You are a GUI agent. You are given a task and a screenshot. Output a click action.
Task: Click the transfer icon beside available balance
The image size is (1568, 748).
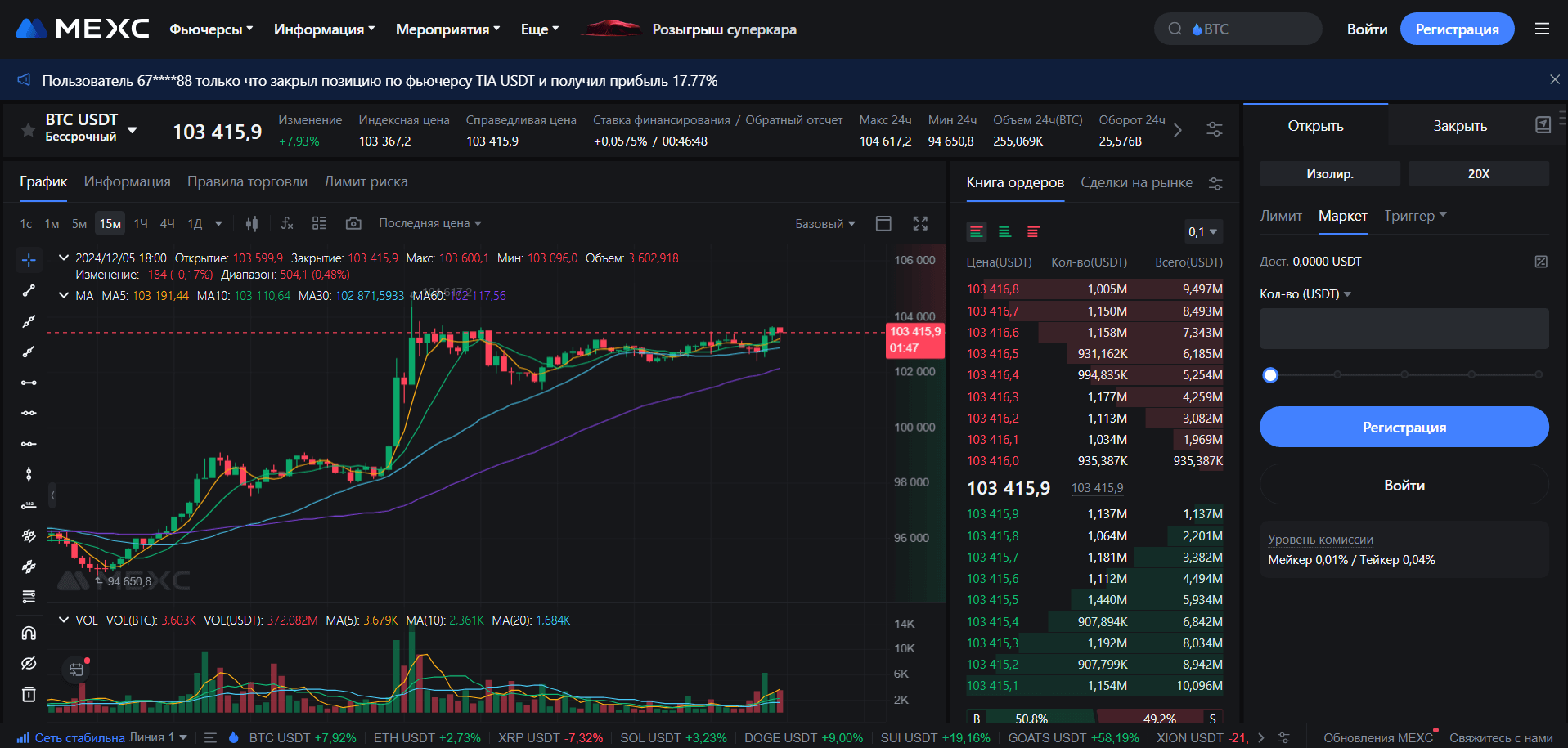pyautogui.click(x=1541, y=262)
